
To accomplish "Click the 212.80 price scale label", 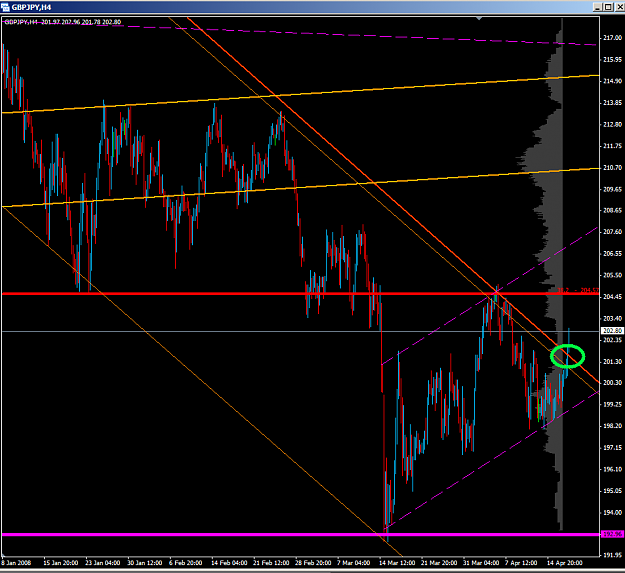I will coord(612,124).
